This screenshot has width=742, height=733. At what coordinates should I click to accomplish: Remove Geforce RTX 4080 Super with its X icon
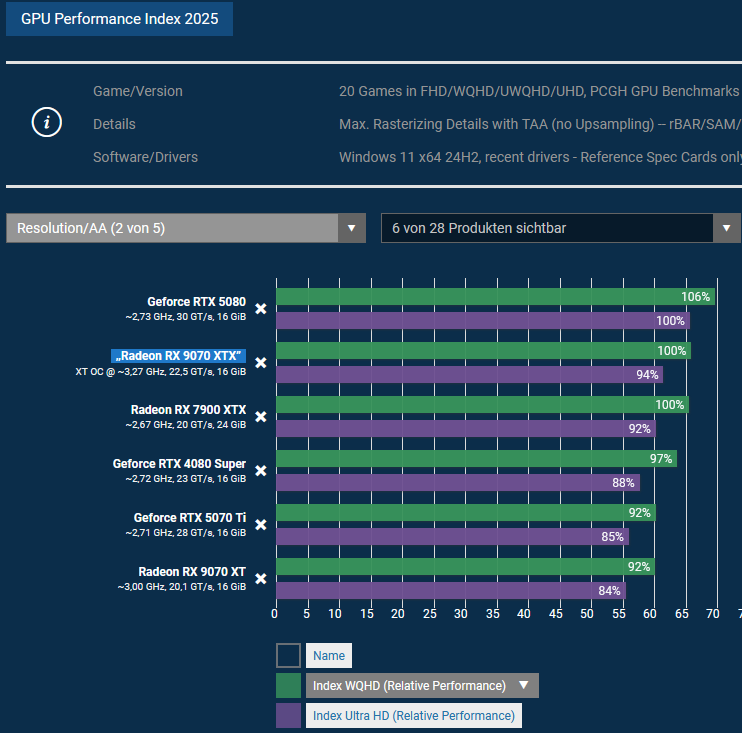[261, 470]
